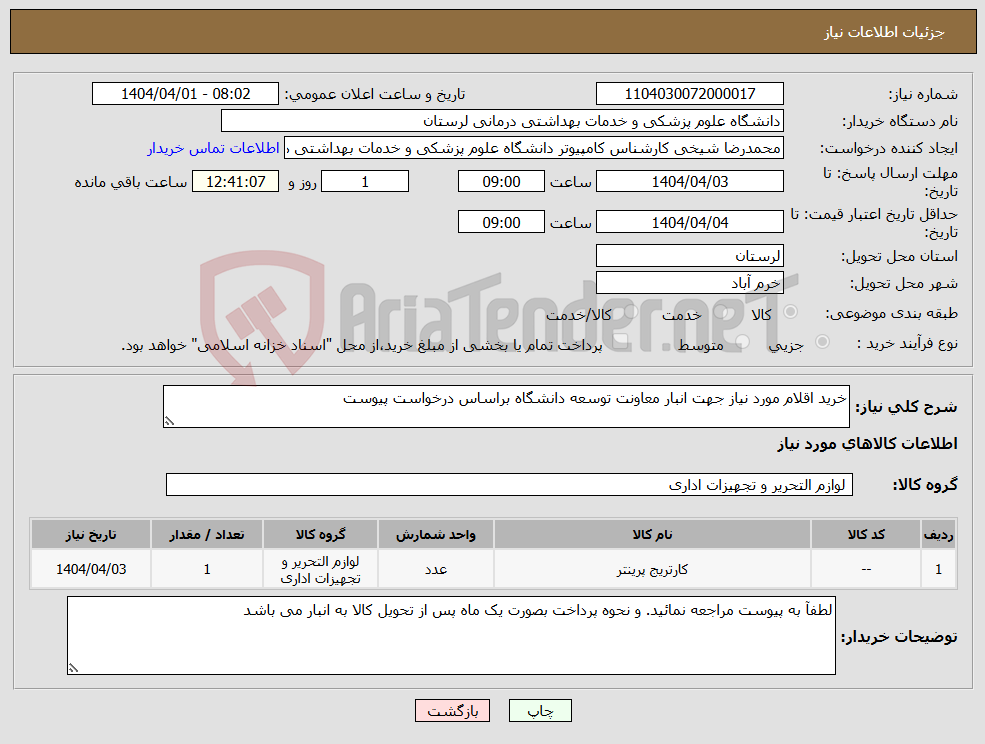
Task: Click the شماره نیاز field showing 1104030072000017
Action: 689,93
